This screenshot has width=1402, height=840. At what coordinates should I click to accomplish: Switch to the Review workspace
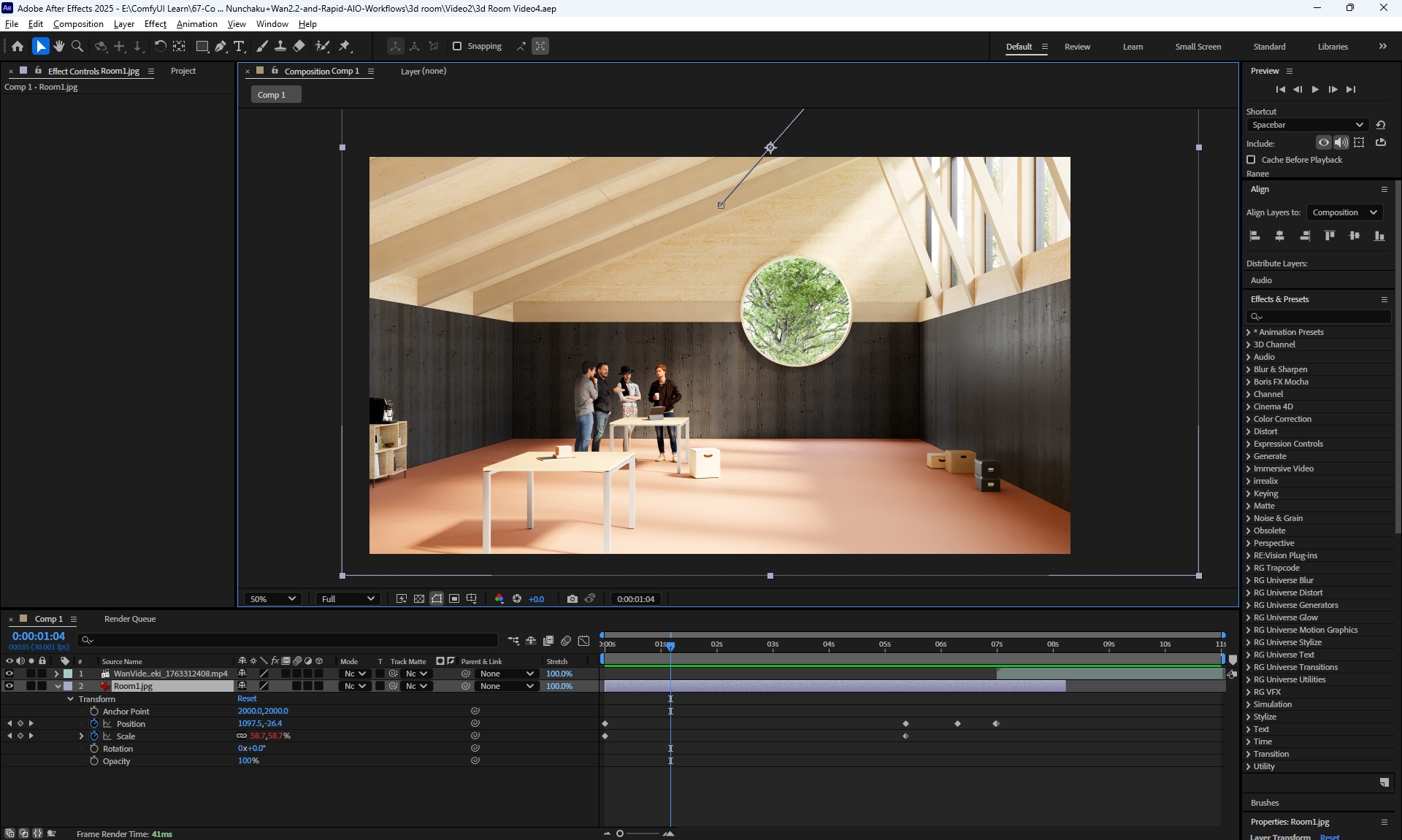[1077, 47]
